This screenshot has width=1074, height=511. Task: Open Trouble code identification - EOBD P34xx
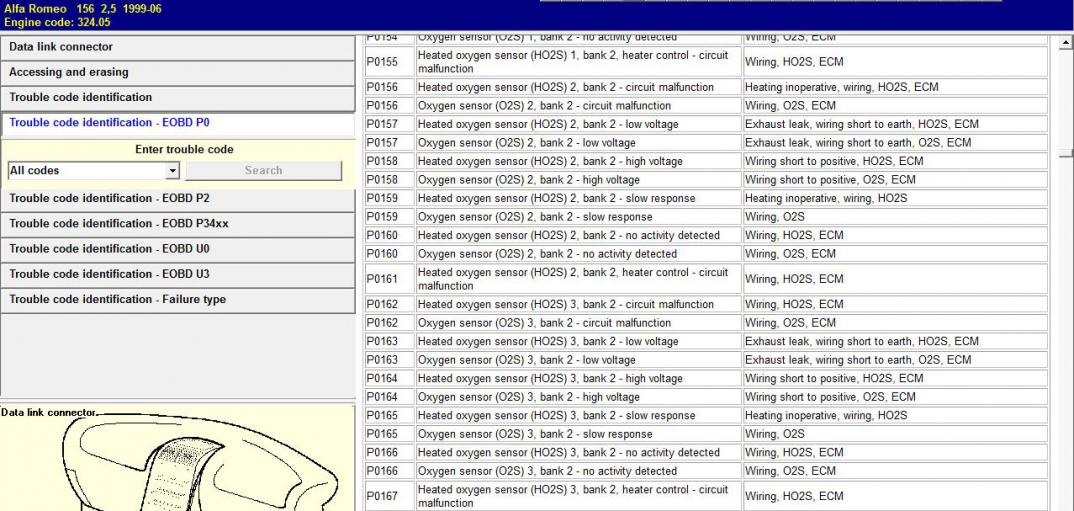click(177, 224)
